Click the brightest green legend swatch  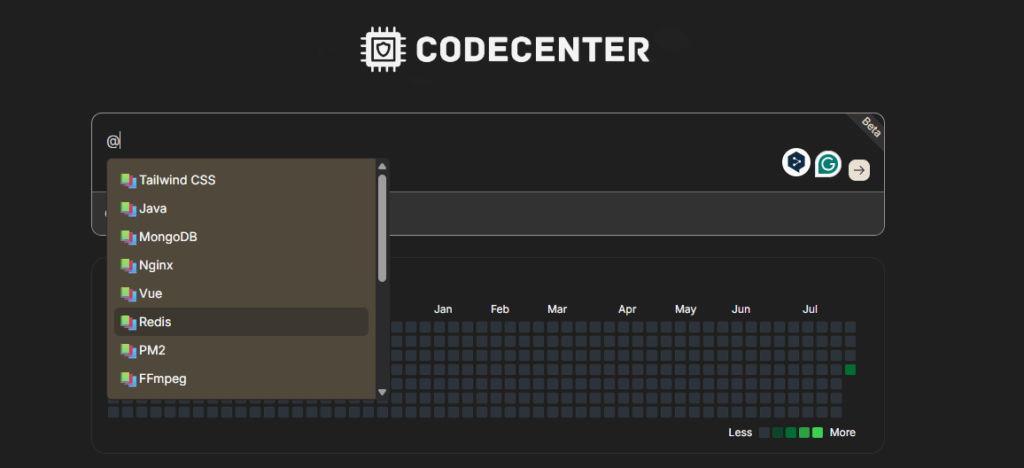(x=817, y=433)
